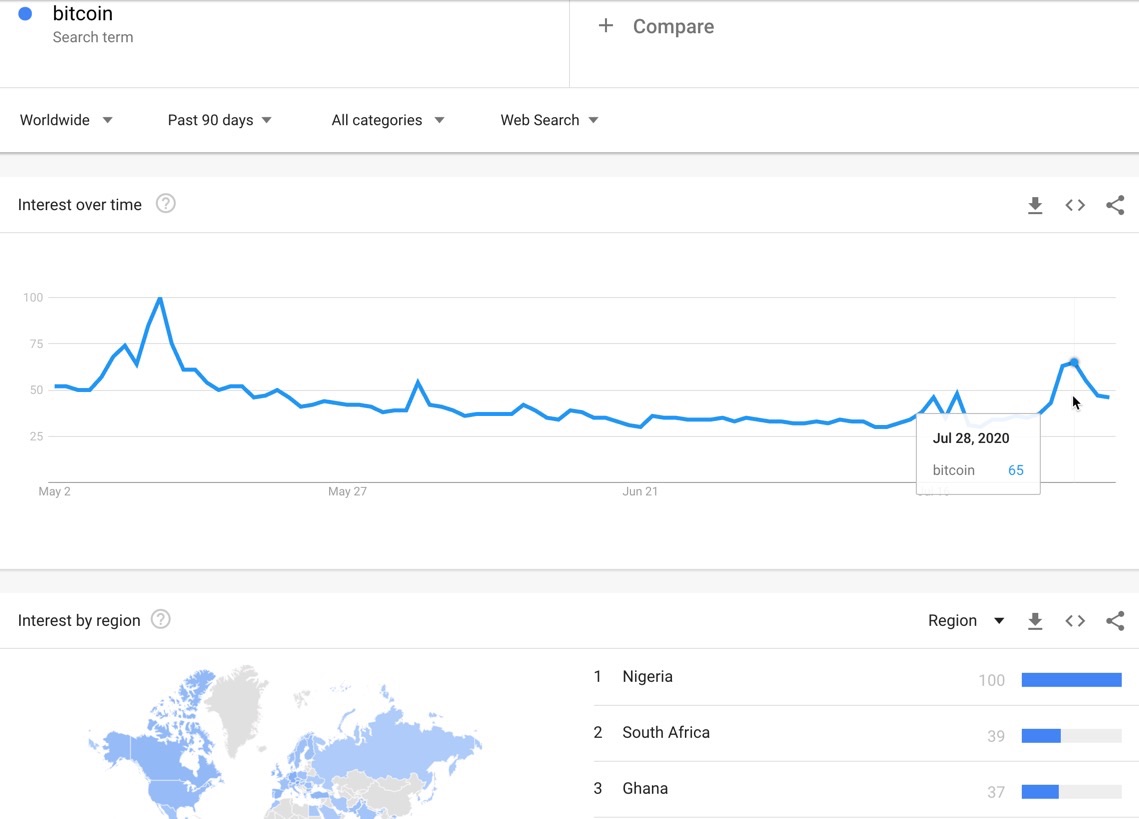Expand the Past 90 days time range

tap(219, 120)
